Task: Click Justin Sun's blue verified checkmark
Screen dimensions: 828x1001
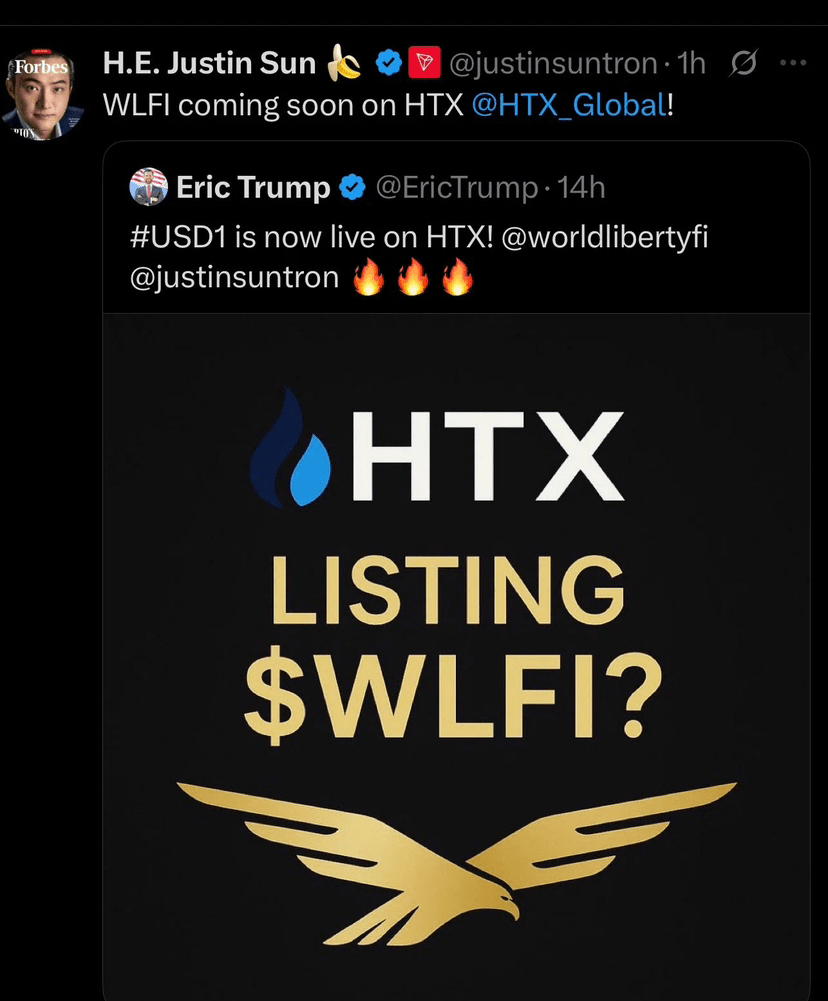Action: (x=388, y=63)
